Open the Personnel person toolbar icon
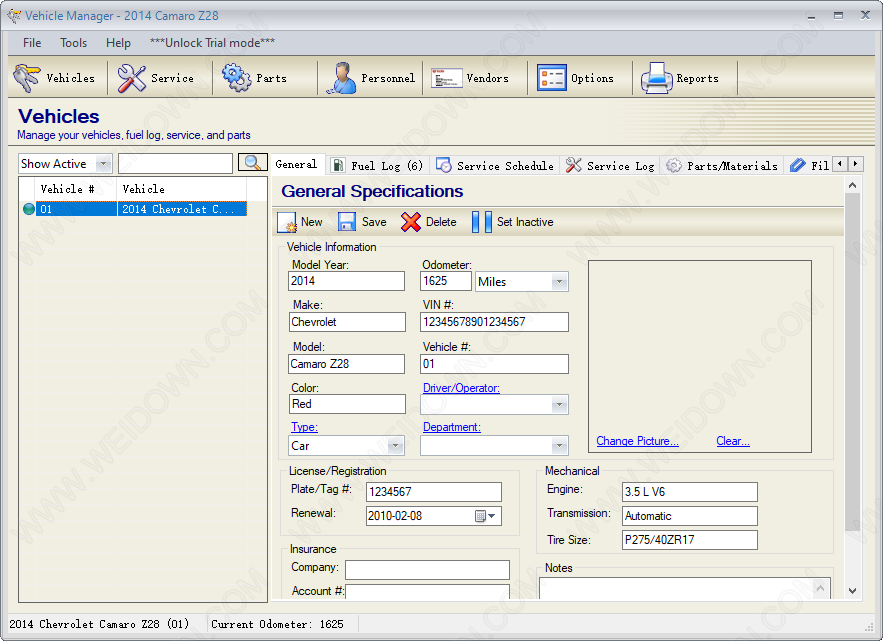Screen dimensions: 883x641 [341, 78]
